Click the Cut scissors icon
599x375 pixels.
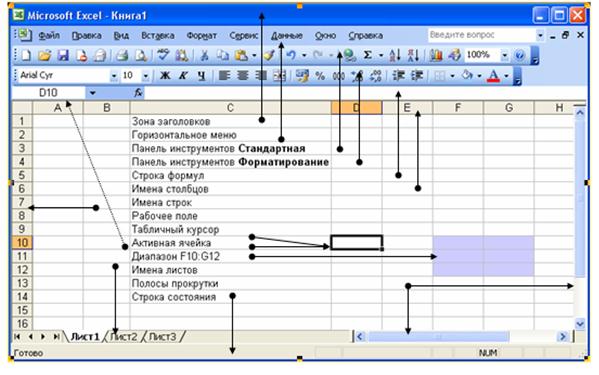(204, 56)
